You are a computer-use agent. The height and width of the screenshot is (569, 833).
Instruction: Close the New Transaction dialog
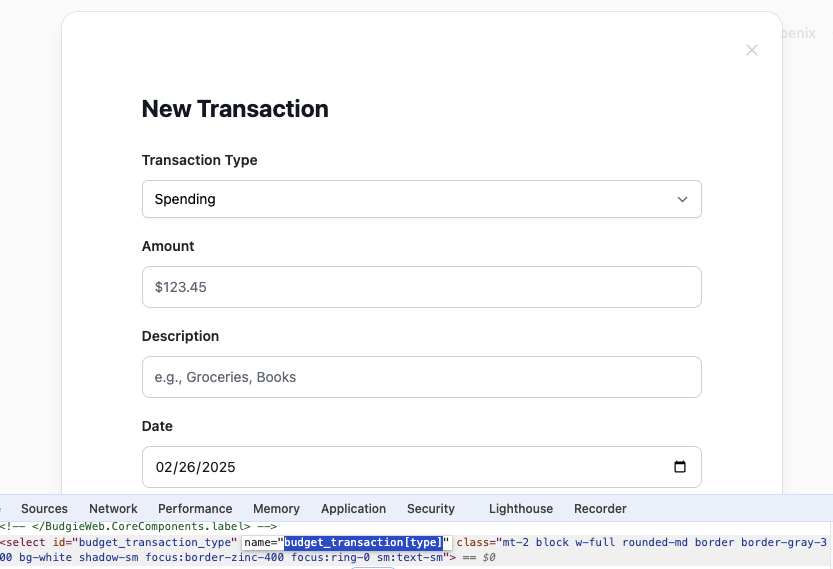[x=751, y=50]
